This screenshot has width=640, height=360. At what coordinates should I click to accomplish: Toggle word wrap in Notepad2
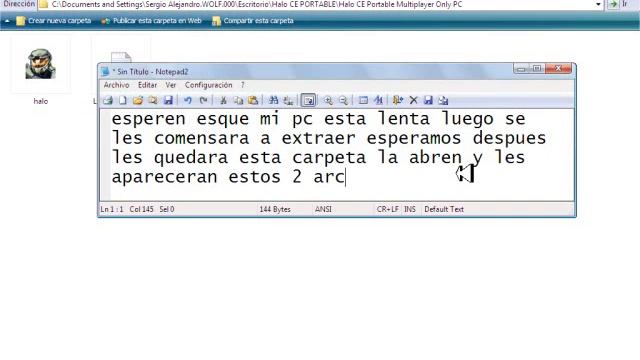point(308,100)
